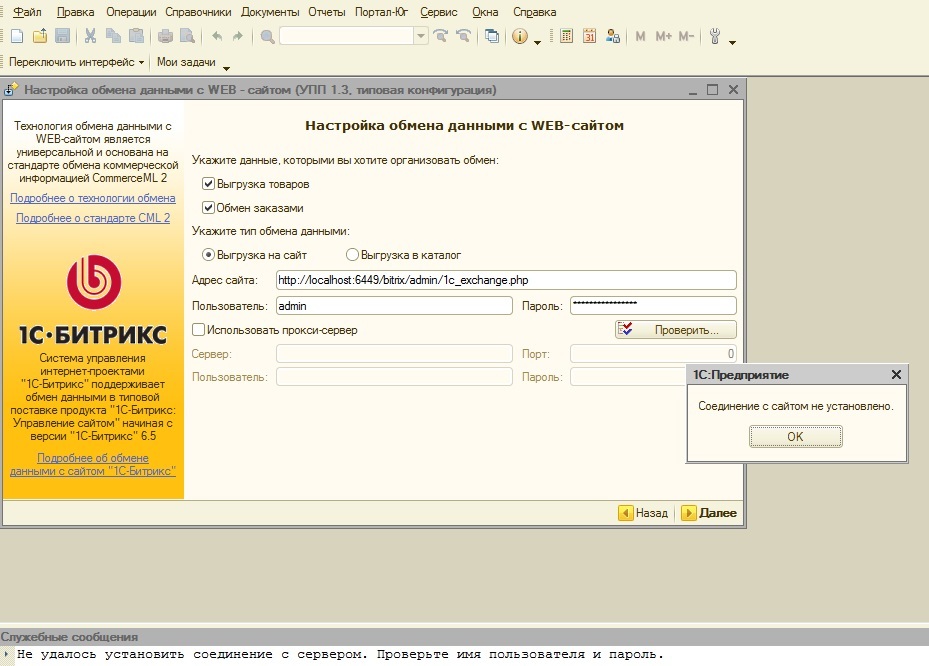Click the 'Не удалось установить соединение' service message
The height and width of the screenshot is (666, 929).
click(340, 654)
